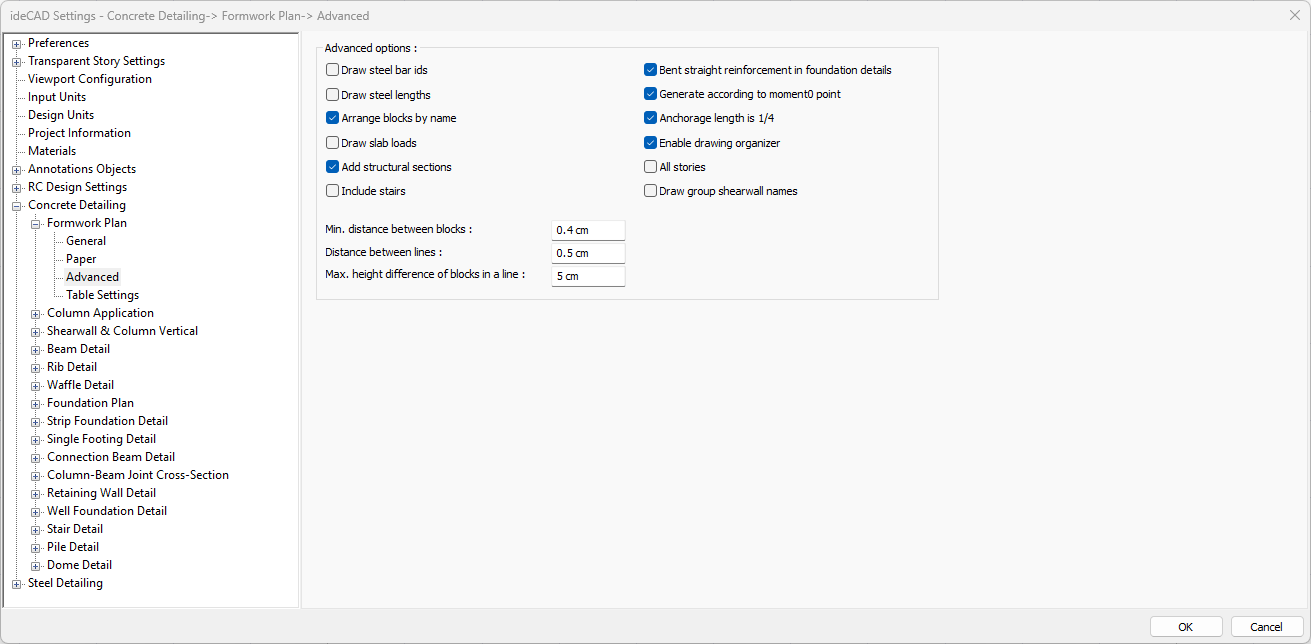Image resolution: width=1311 pixels, height=644 pixels.
Task: Expand the Steel Detailing node
Action: point(17,583)
